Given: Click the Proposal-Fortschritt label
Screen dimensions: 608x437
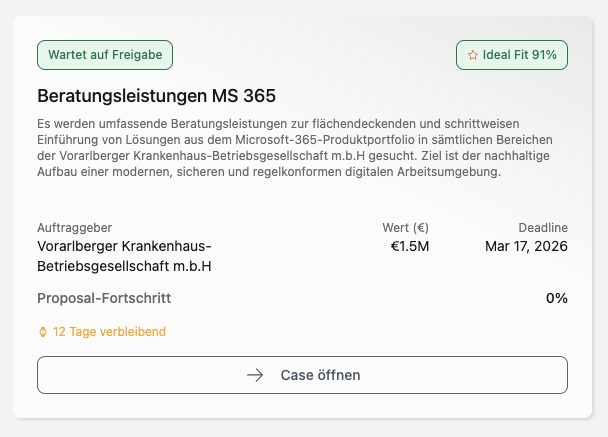Looking at the screenshot, I should point(104,298).
